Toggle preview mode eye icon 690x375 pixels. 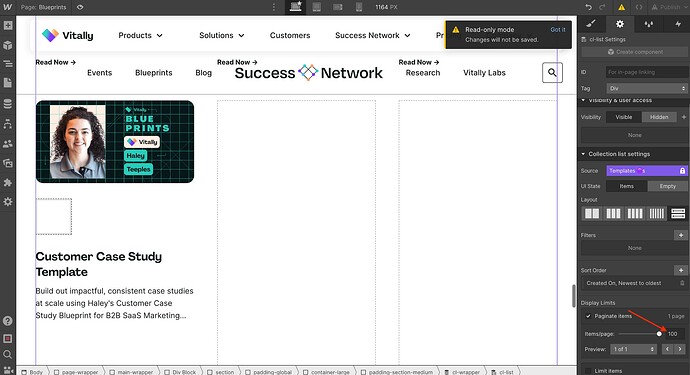(80, 7)
